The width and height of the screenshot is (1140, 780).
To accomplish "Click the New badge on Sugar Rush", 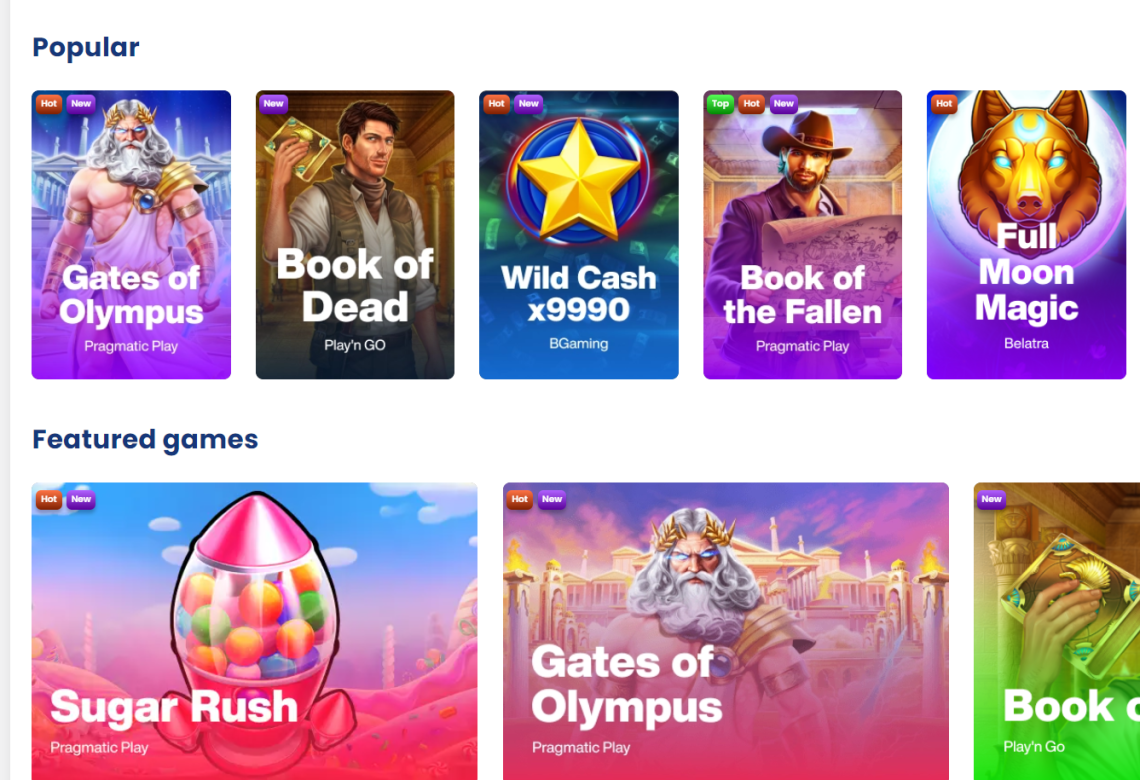I will coord(81,499).
